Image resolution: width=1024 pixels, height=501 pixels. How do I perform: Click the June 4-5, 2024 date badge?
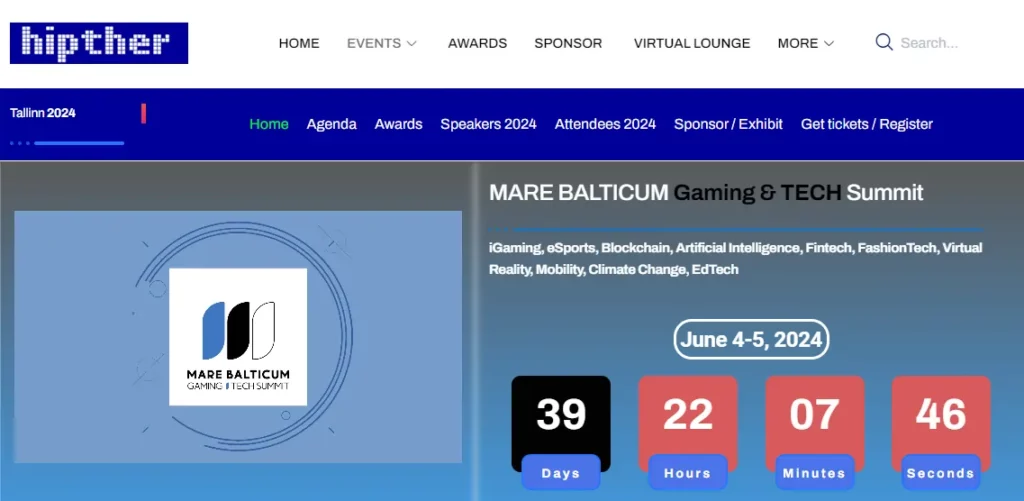751,340
